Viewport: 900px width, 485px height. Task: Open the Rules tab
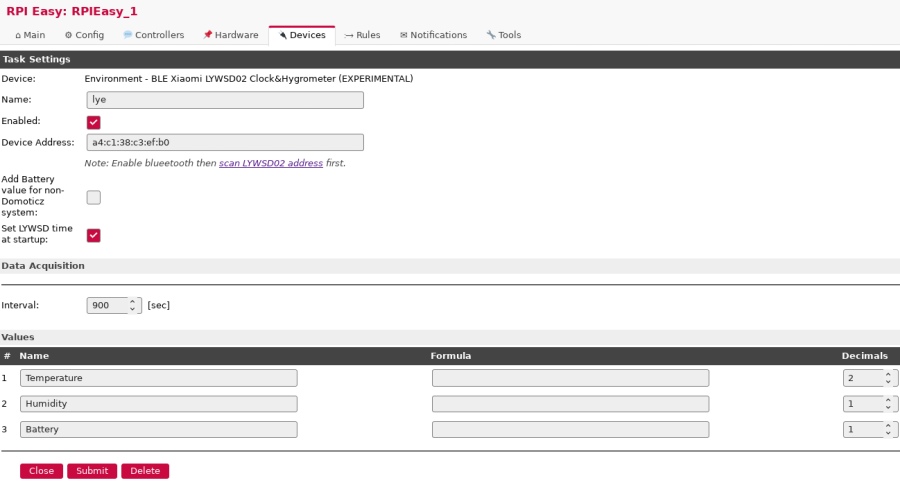[x=362, y=35]
